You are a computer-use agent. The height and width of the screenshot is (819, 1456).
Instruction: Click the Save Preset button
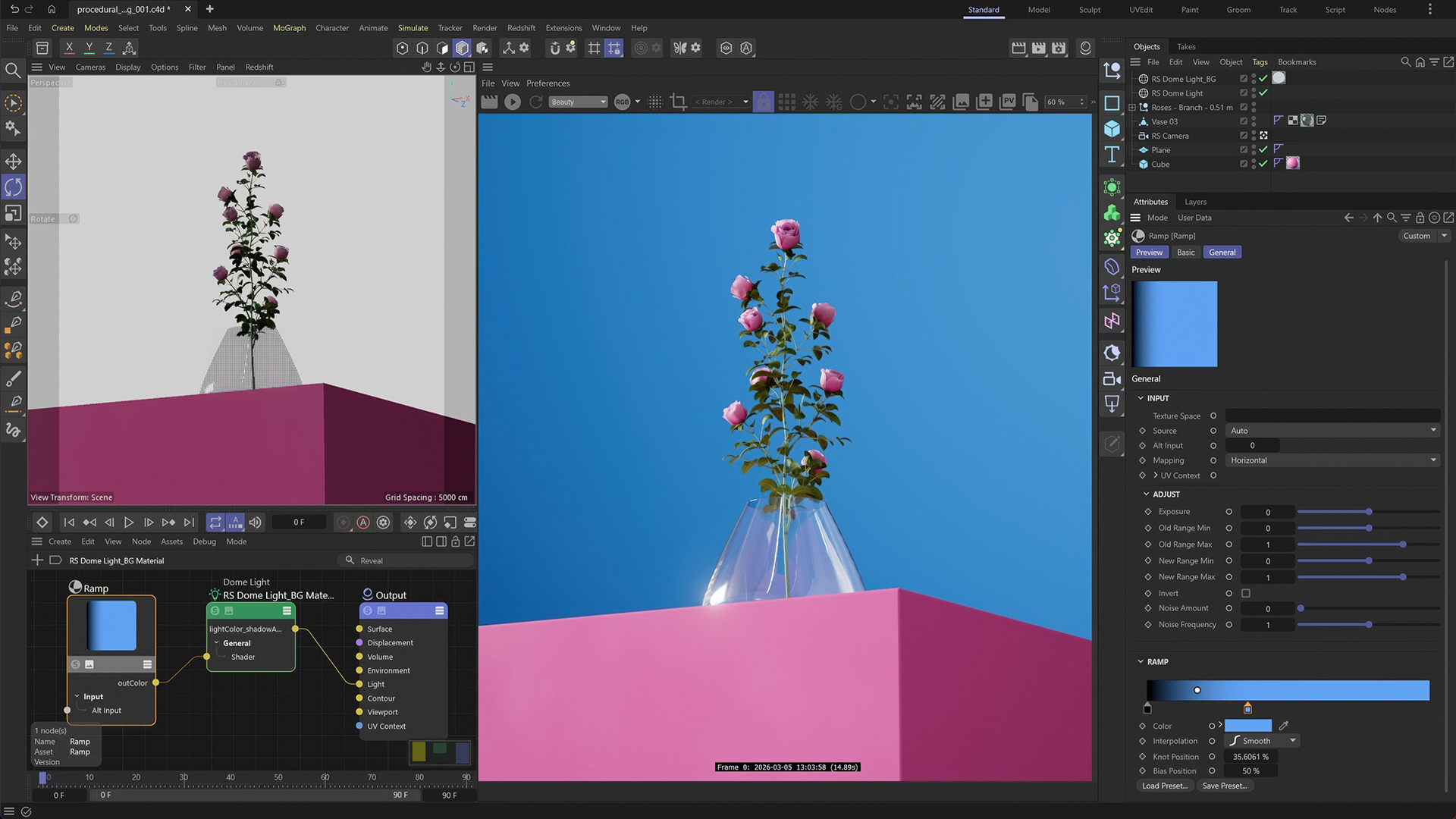click(x=1224, y=786)
